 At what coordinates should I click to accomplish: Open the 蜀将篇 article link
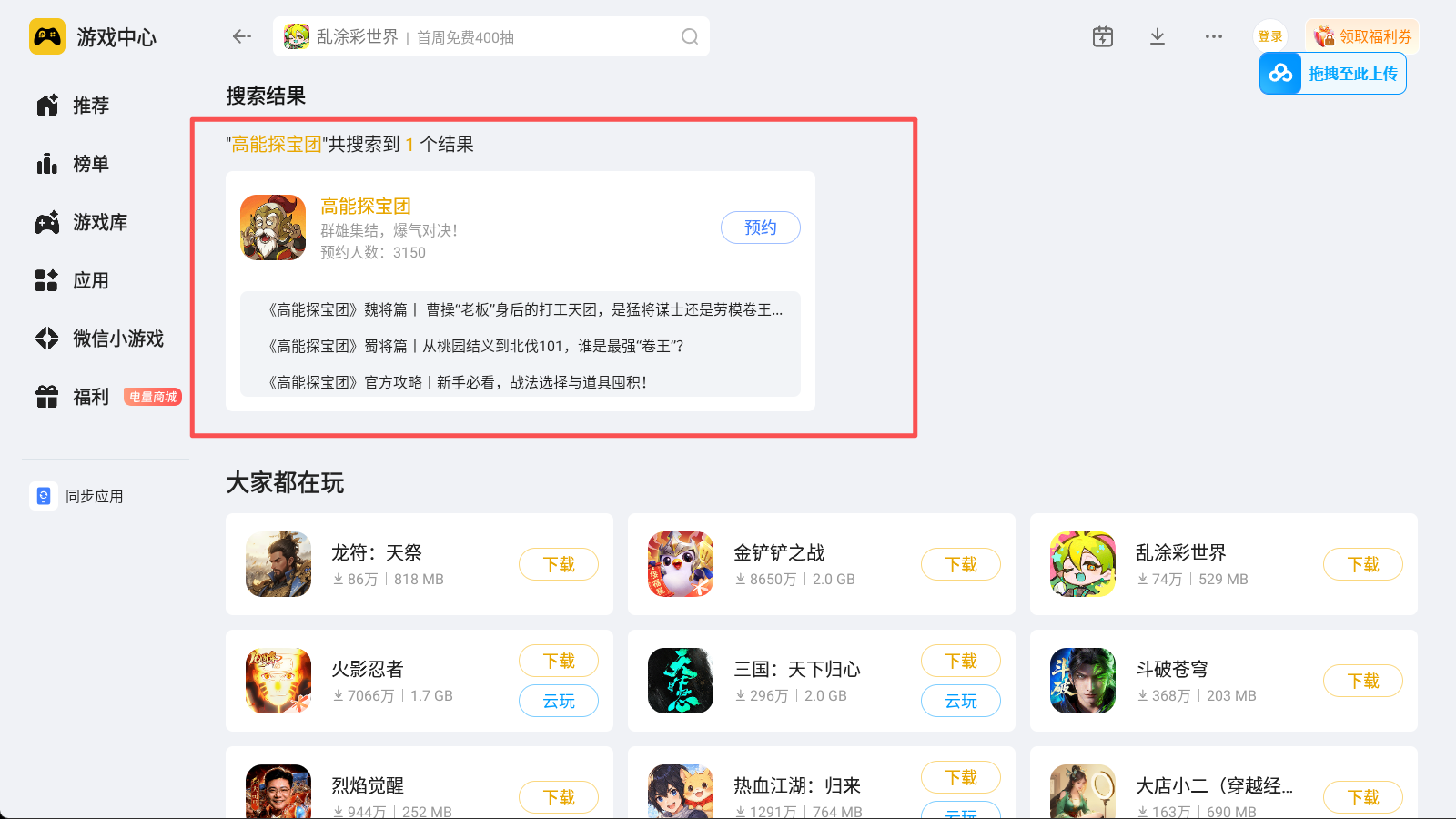tap(475, 347)
